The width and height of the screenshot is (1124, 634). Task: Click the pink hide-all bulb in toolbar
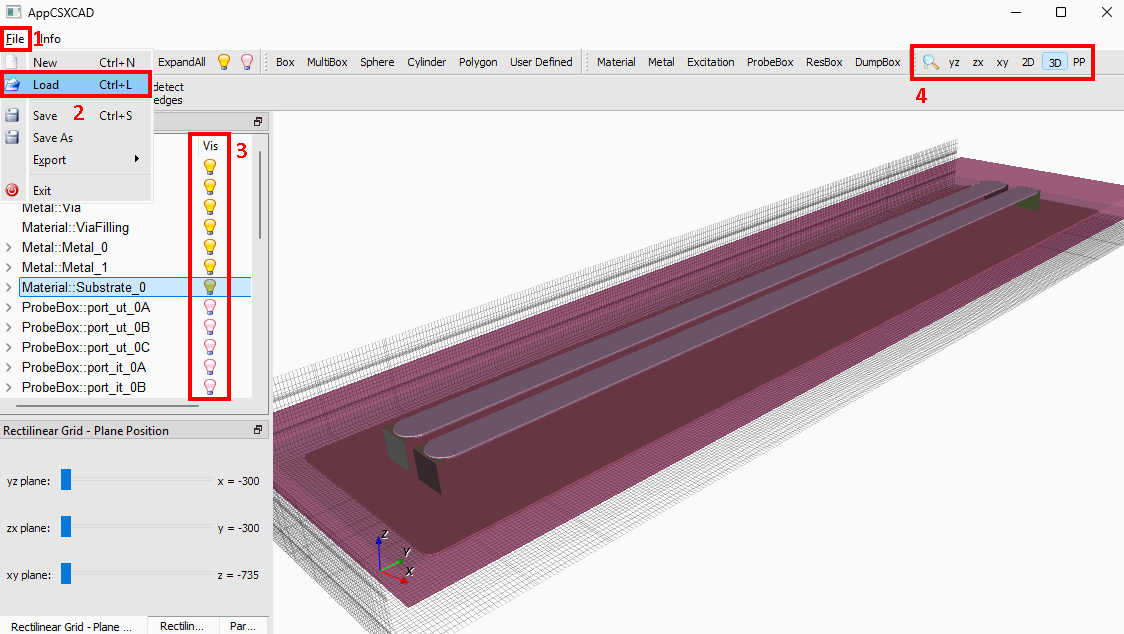click(247, 62)
